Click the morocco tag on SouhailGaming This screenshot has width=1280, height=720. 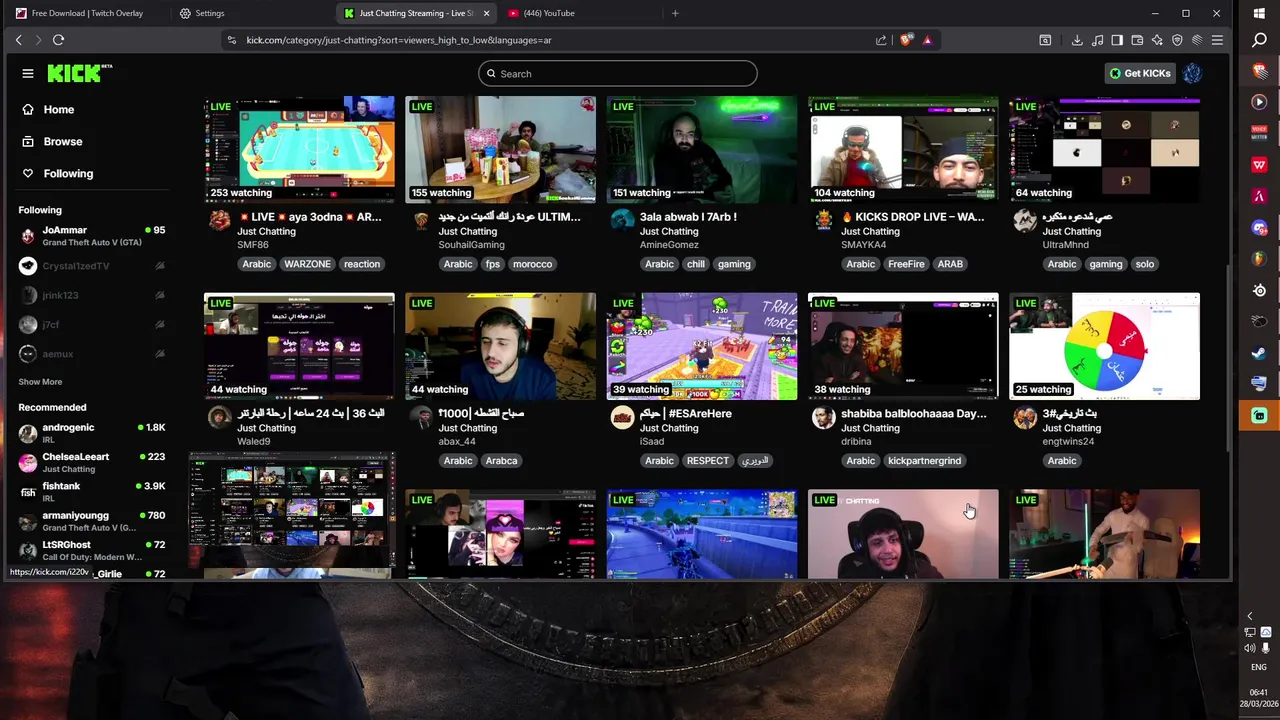pyautogui.click(x=532, y=264)
